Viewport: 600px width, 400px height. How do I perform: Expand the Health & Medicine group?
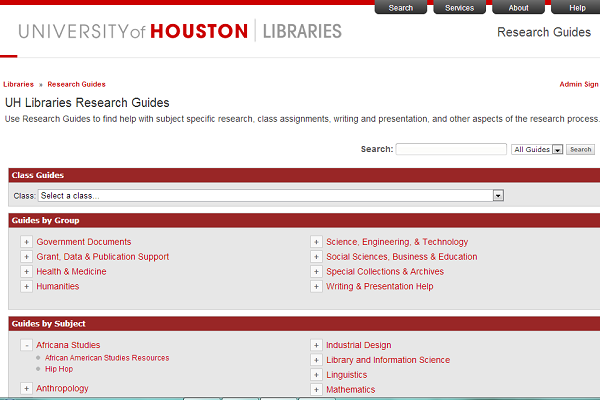[x=26, y=272]
